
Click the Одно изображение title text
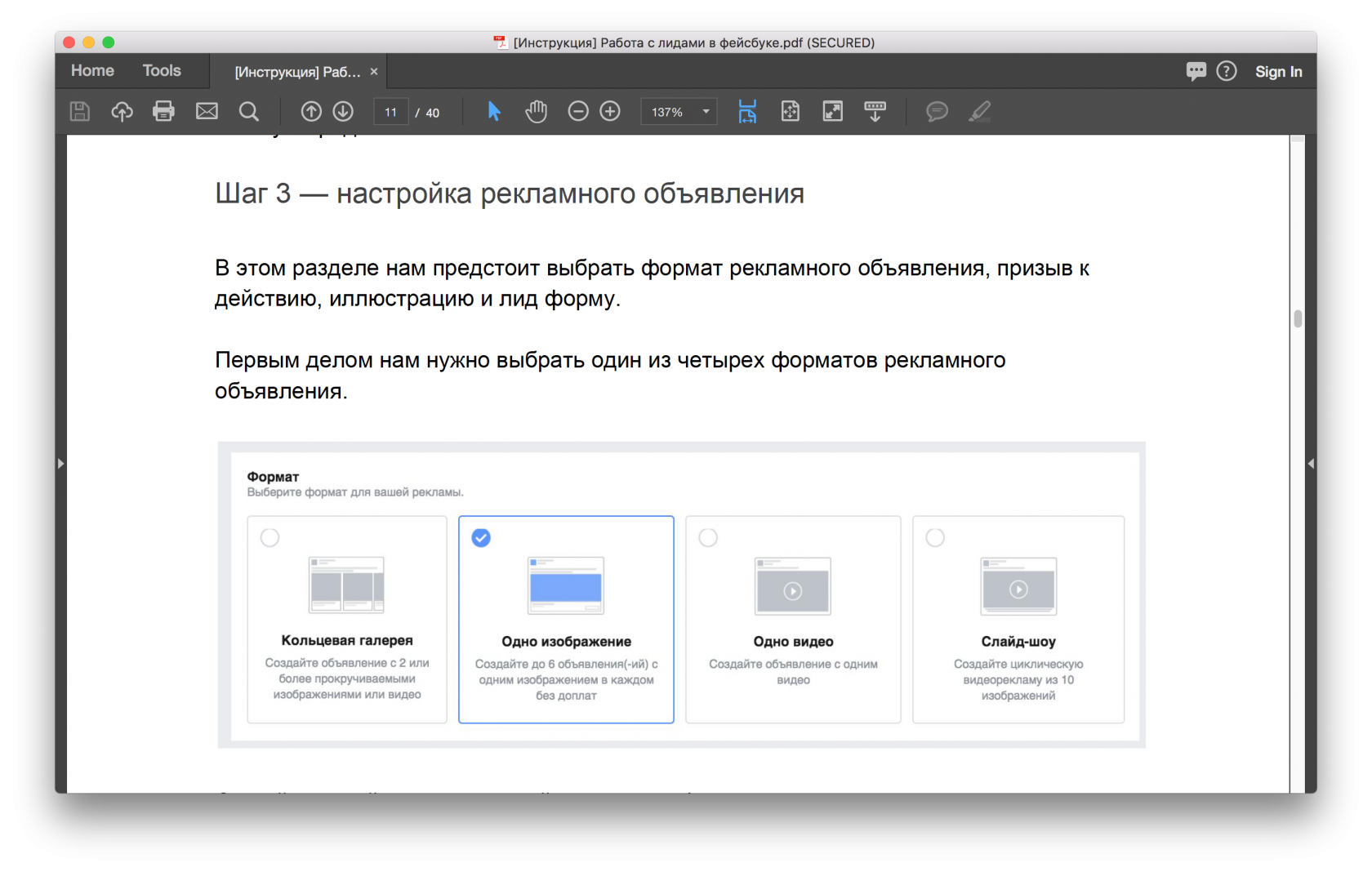[x=566, y=642]
